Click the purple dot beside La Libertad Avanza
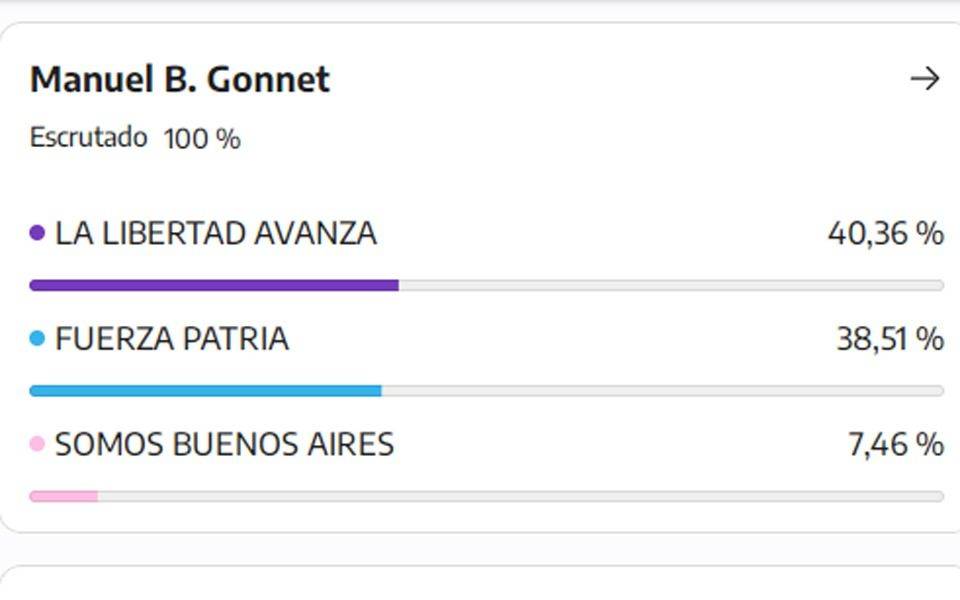Image resolution: width=960 pixels, height=600 pixels. [37, 233]
